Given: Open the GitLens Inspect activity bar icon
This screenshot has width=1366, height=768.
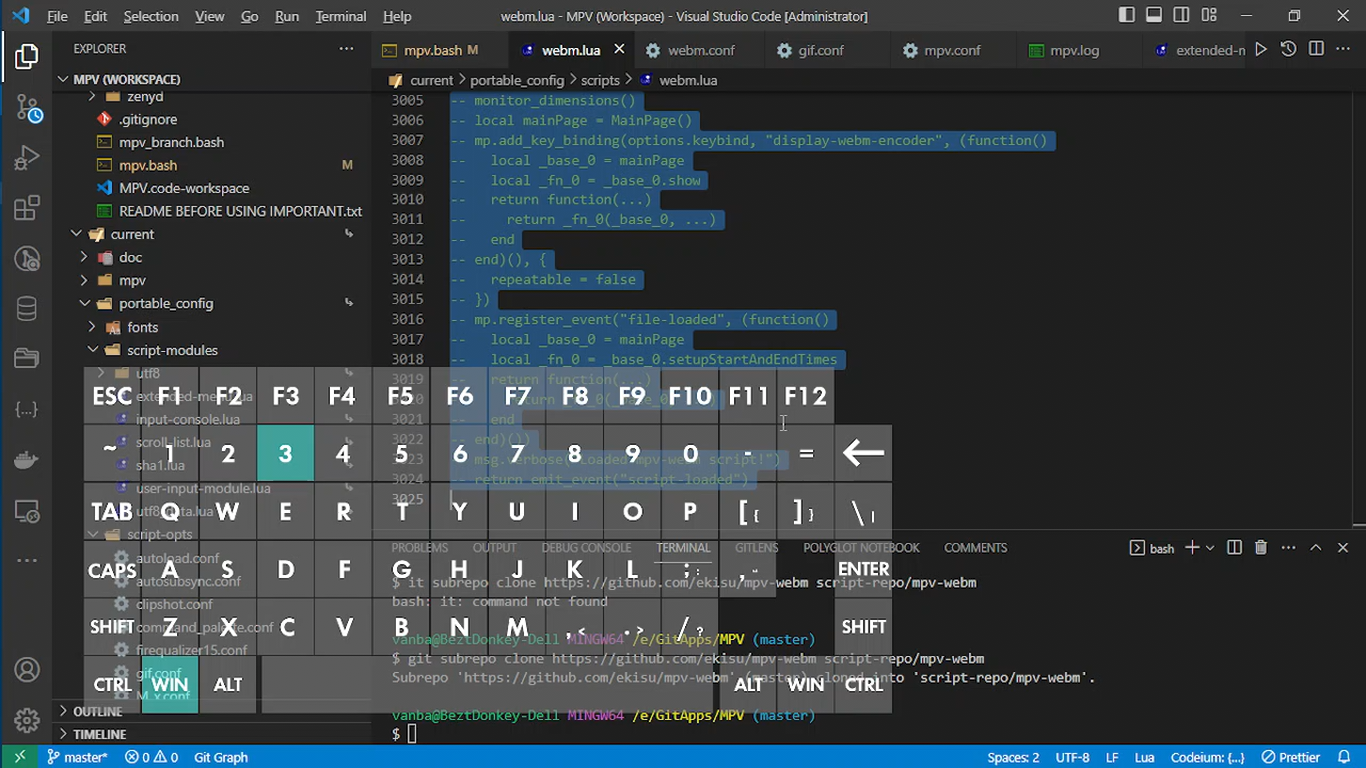Looking at the screenshot, I should [27, 260].
